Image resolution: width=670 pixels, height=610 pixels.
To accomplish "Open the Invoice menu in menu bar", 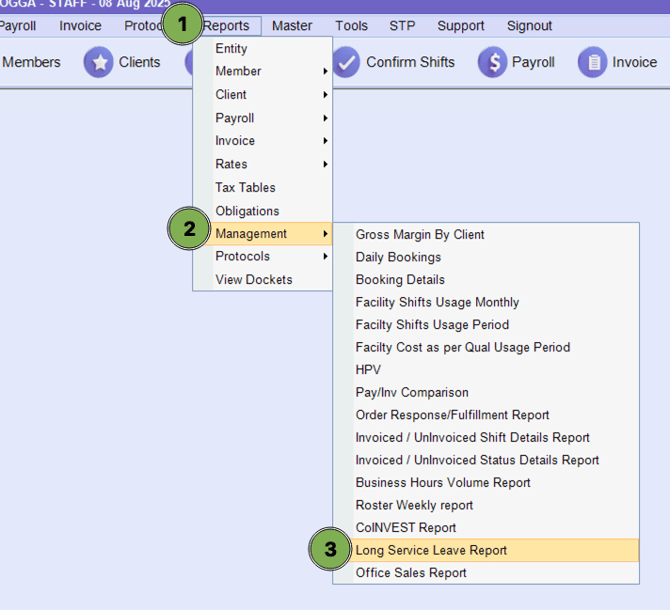I will click(80, 26).
